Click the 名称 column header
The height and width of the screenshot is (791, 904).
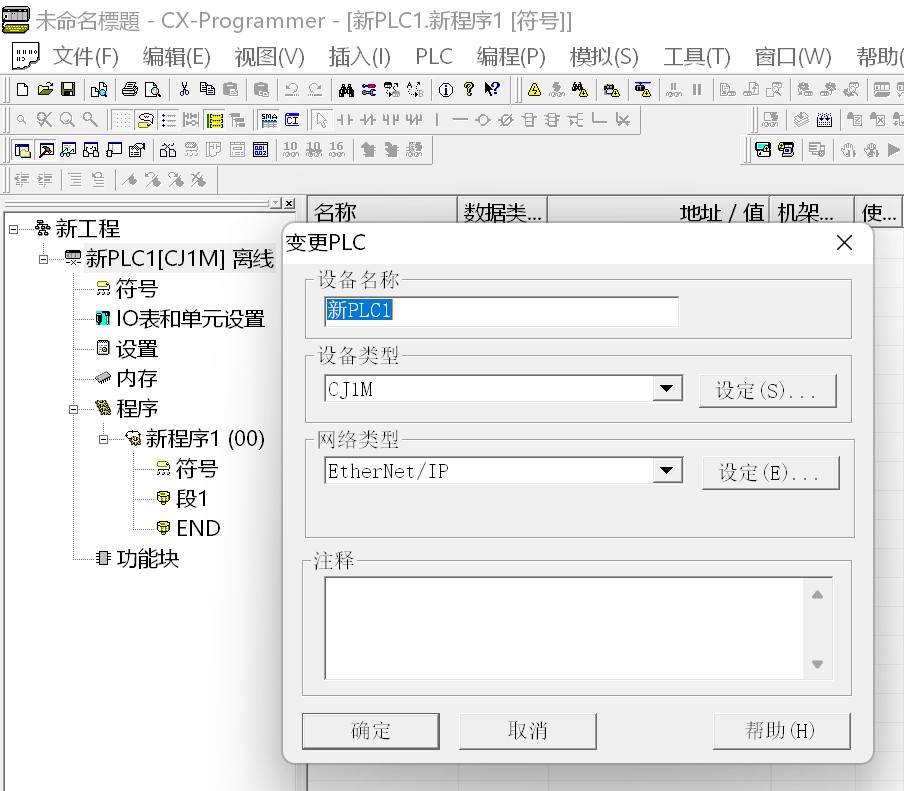[383, 212]
